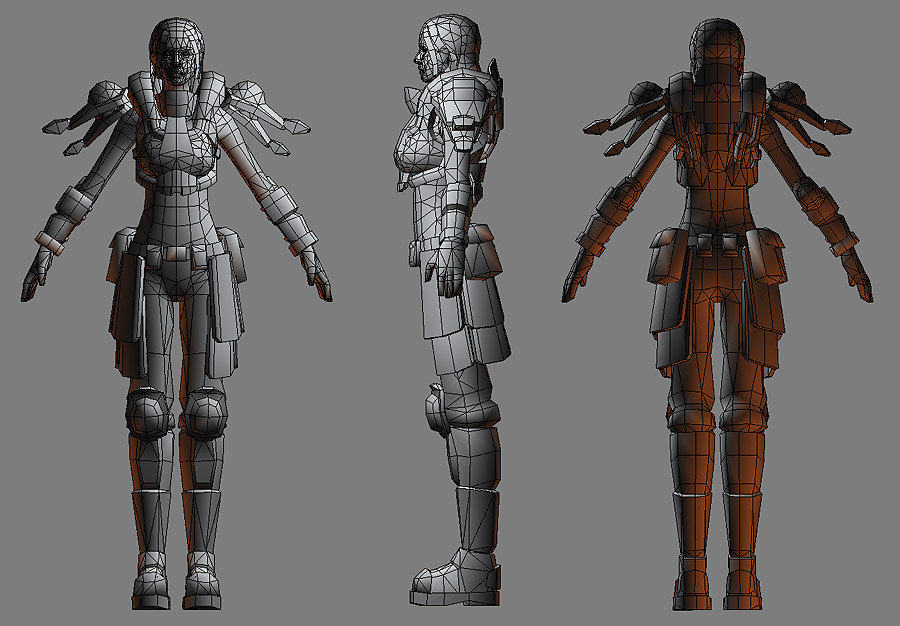The height and width of the screenshot is (626, 900).
Task: Pick the face of the front-view model
Action: [x=177, y=63]
